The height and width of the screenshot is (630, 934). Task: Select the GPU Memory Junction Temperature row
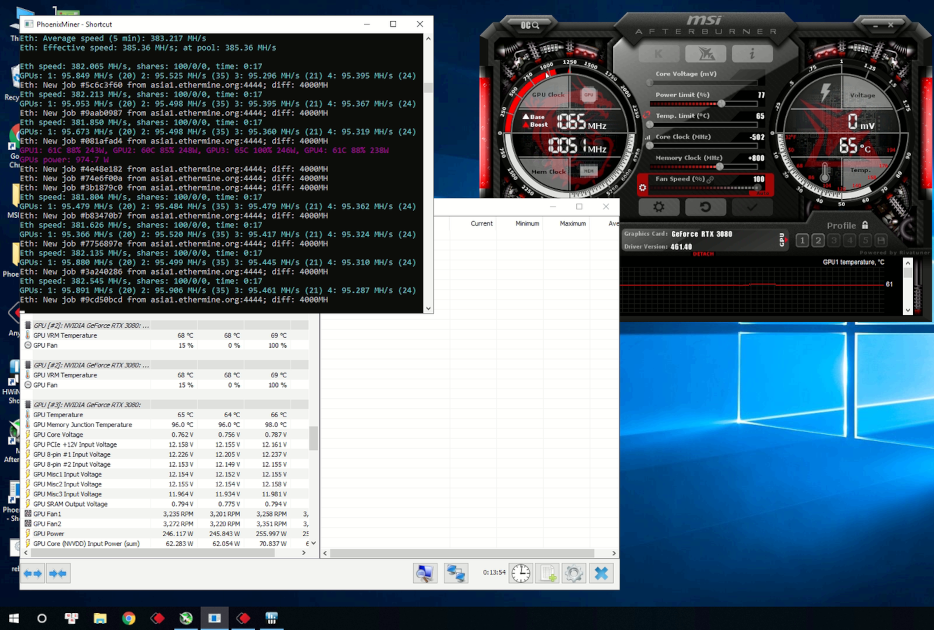pos(166,425)
